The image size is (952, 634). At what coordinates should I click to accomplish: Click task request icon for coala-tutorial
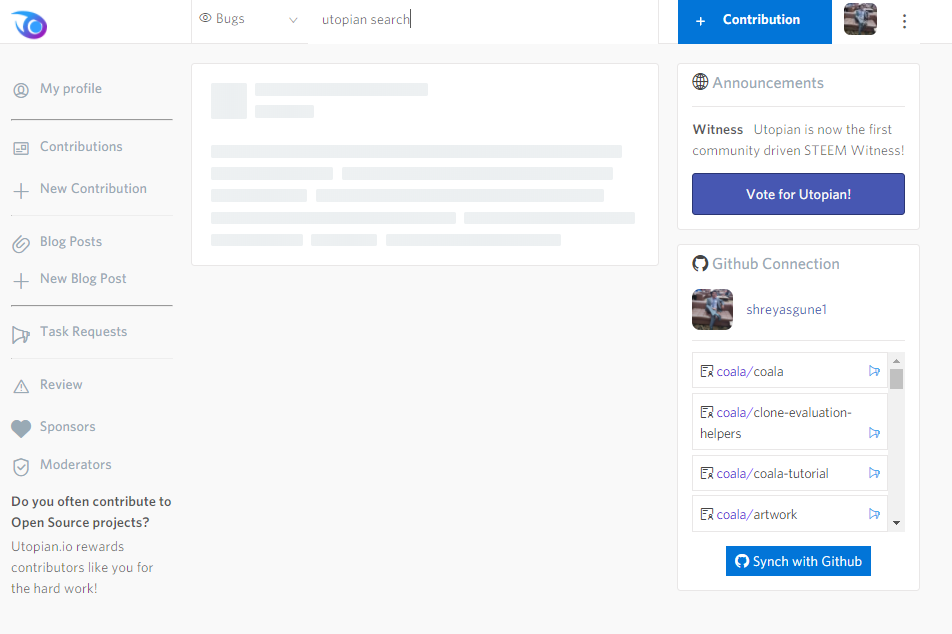click(x=874, y=473)
